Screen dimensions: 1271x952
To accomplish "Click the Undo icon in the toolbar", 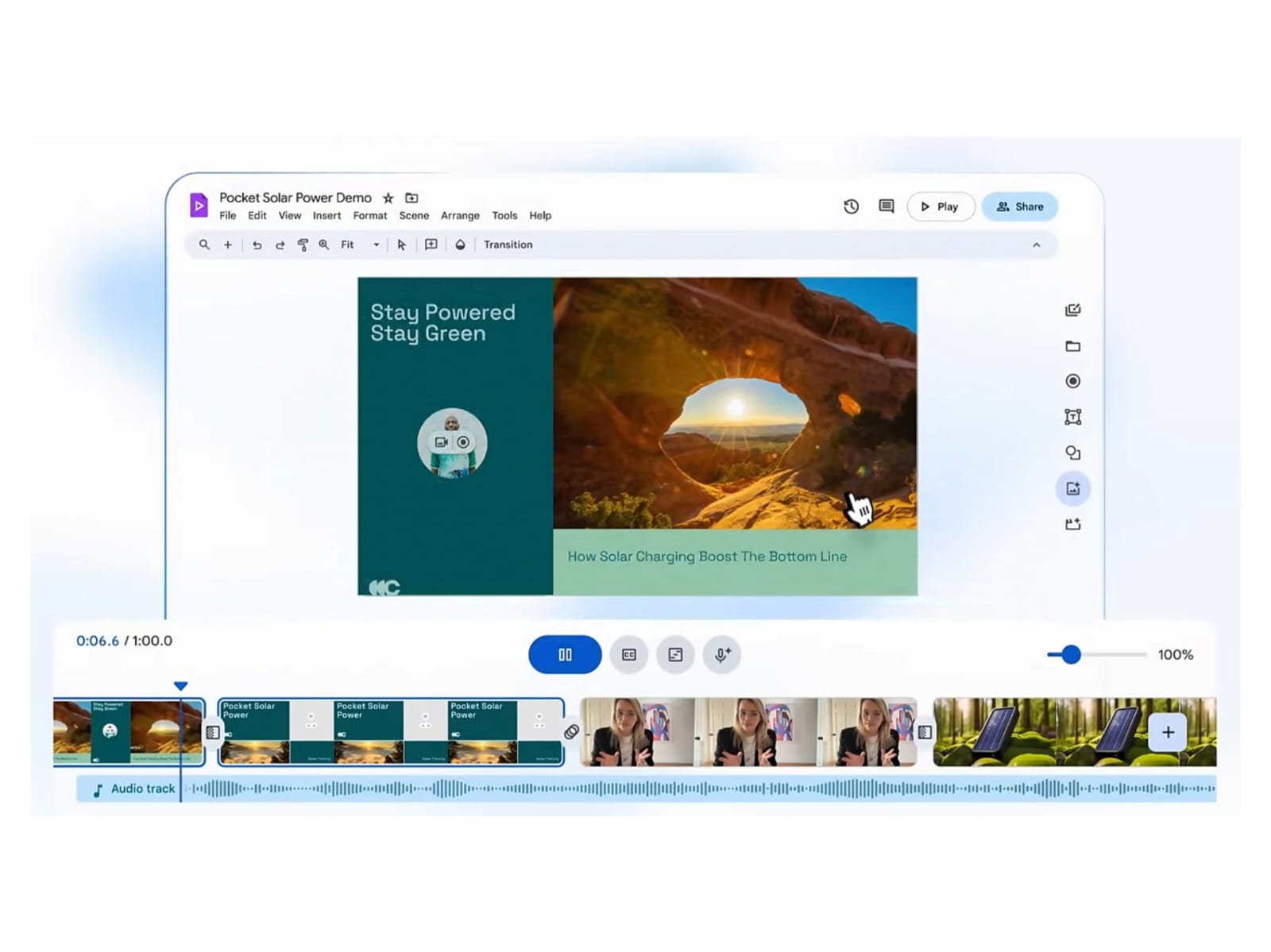I will pyautogui.click(x=257, y=245).
